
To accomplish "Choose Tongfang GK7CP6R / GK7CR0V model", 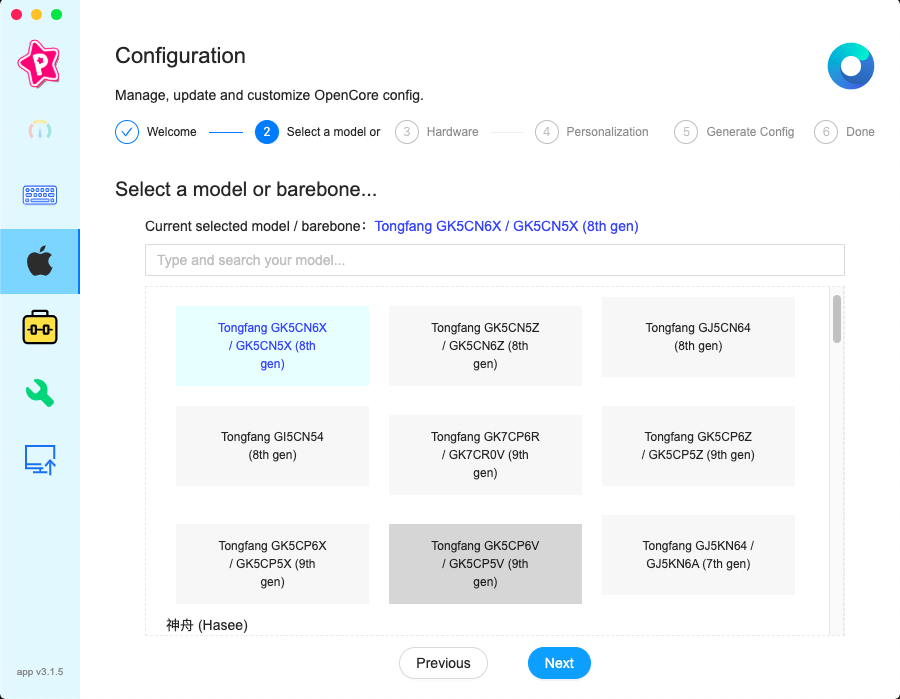I will [x=485, y=455].
